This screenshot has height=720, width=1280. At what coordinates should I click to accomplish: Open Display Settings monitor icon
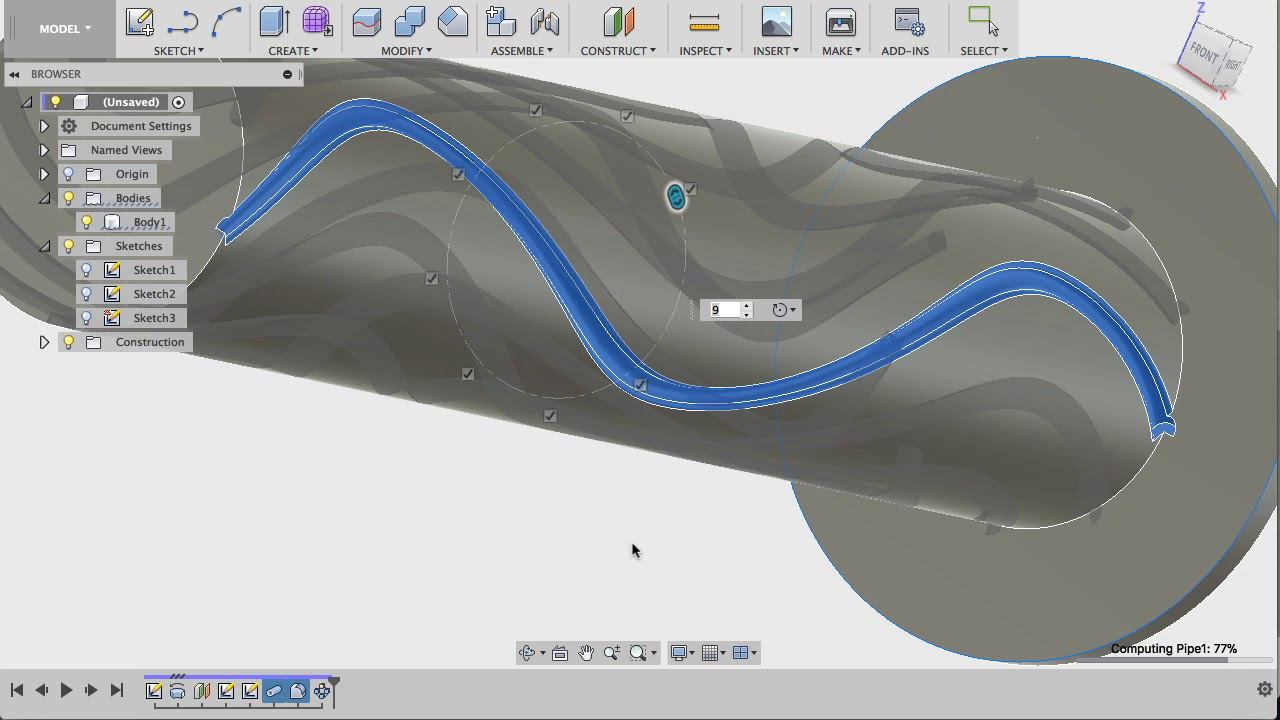[x=678, y=653]
